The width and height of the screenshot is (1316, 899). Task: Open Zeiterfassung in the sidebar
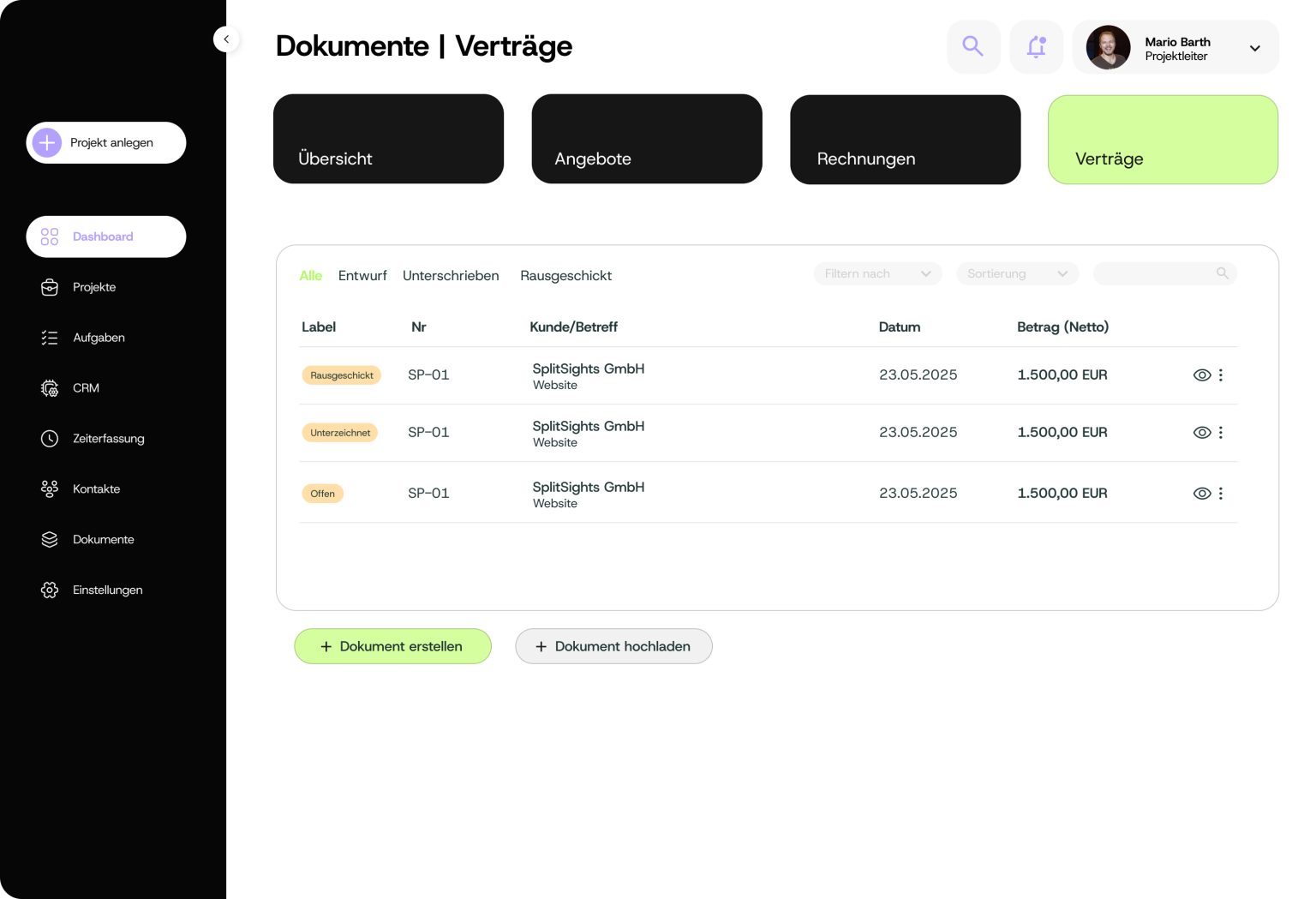tap(108, 439)
